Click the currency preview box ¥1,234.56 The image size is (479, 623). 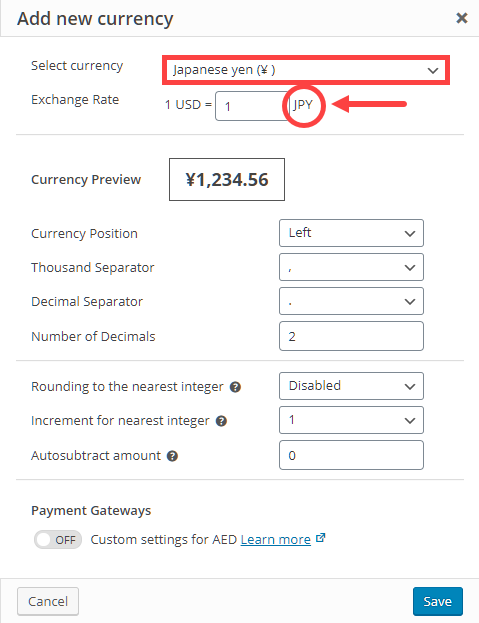[227, 180]
